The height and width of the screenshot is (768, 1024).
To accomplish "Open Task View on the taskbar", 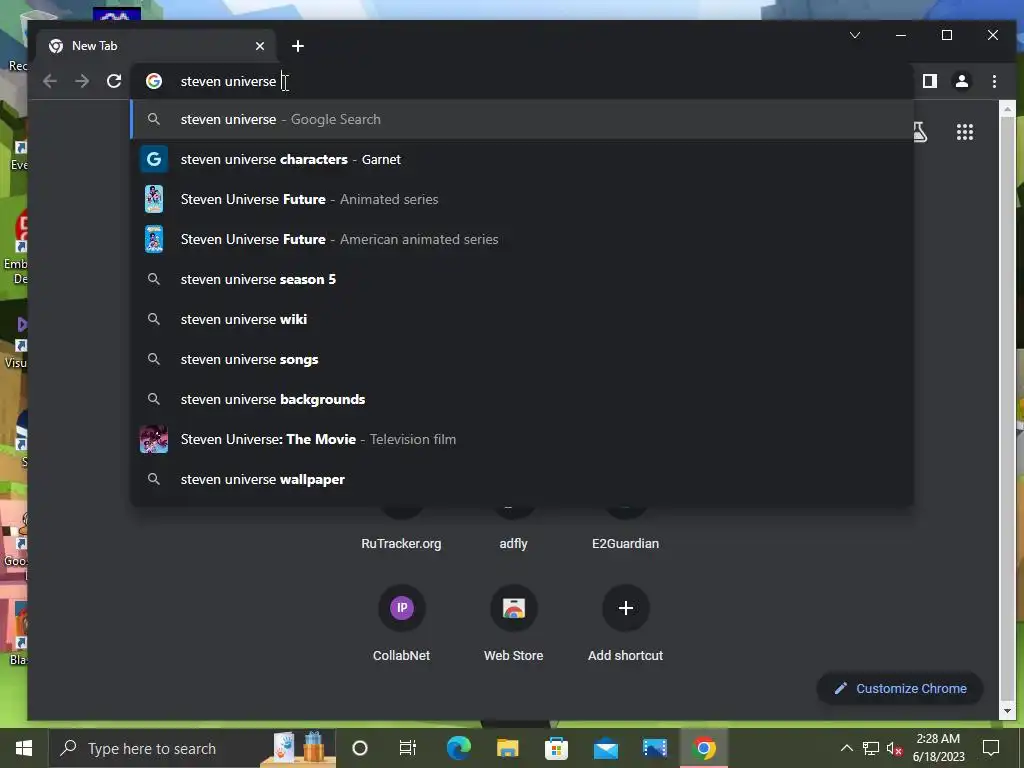I will (x=408, y=748).
